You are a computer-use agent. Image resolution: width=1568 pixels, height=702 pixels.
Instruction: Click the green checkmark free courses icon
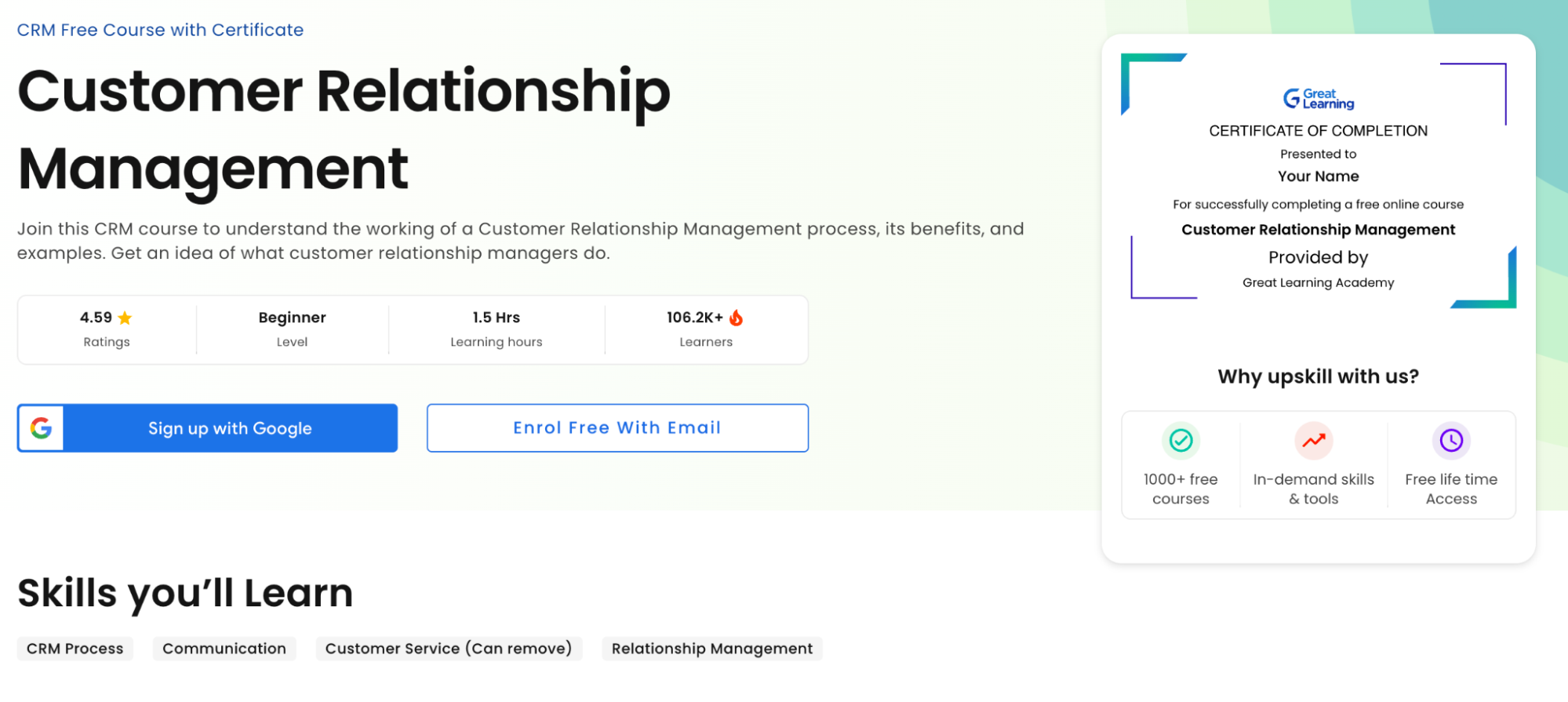pos(1181,441)
